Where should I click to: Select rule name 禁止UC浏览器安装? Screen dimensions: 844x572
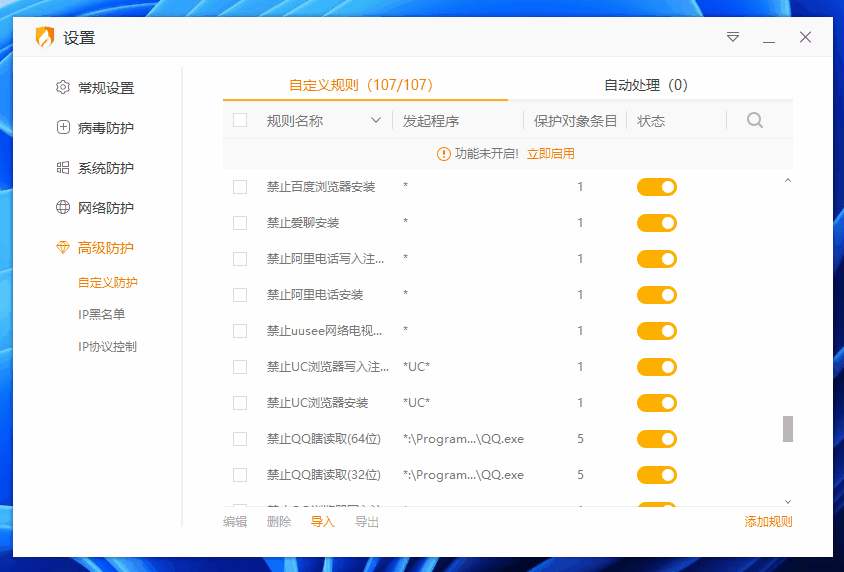318,403
